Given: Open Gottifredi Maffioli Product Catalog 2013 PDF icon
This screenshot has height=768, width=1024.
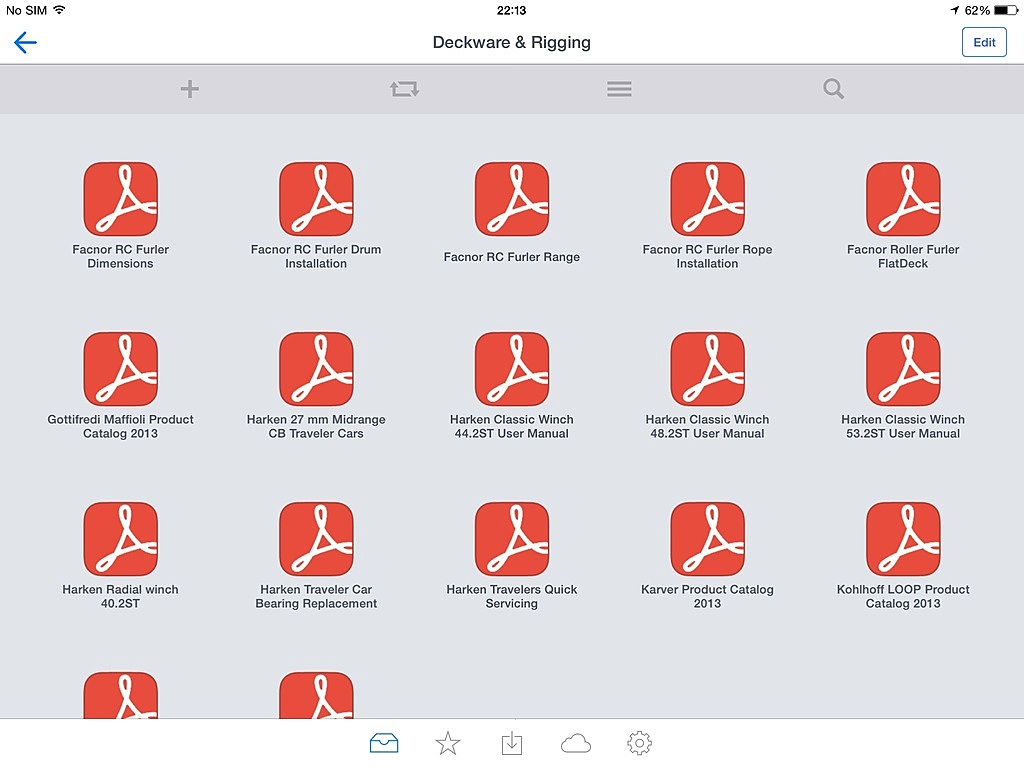Looking at the screenshot, I should tap(121, 369).
